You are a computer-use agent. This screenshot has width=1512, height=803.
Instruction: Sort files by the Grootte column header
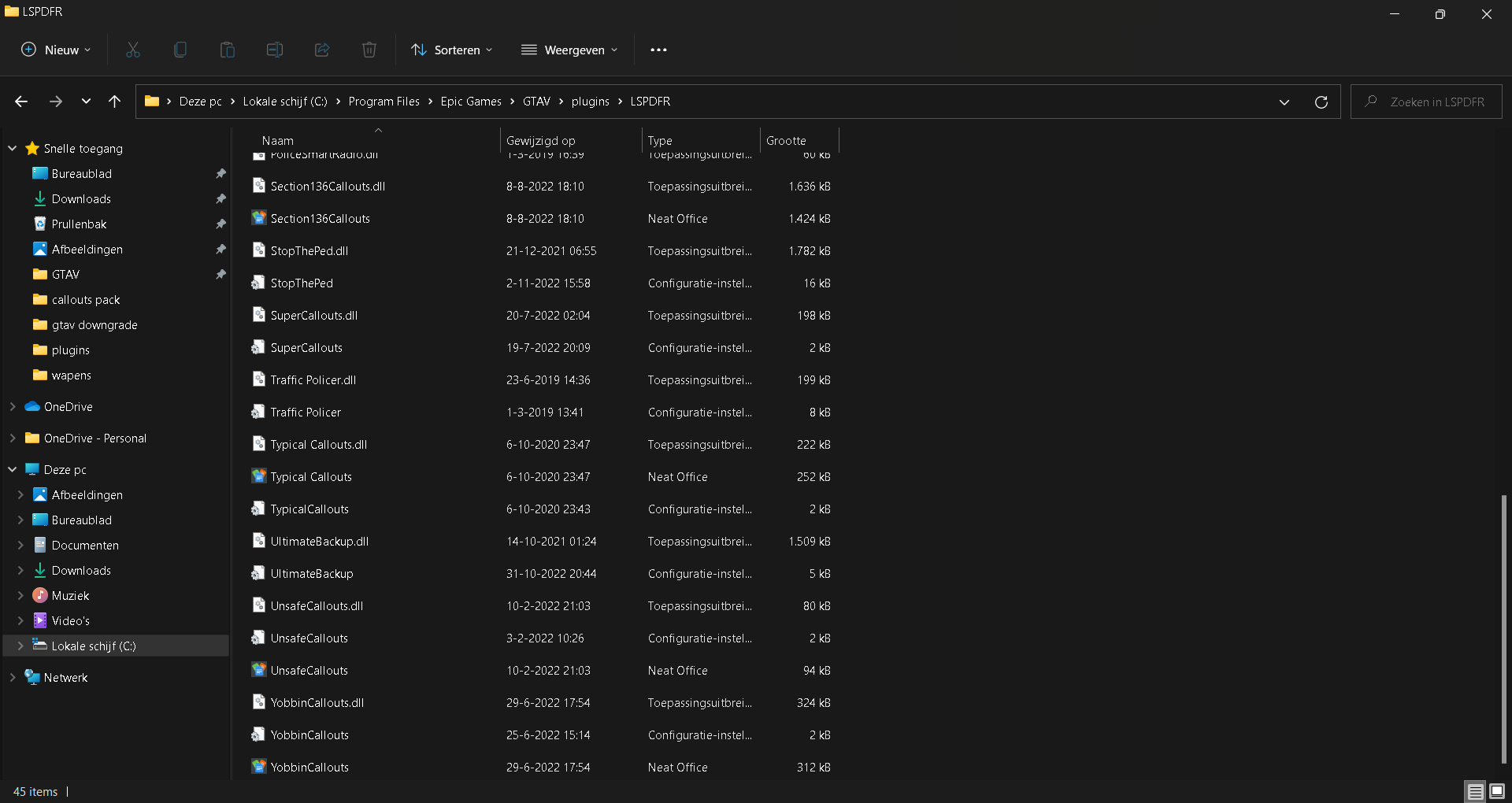[x=786, y=140]
